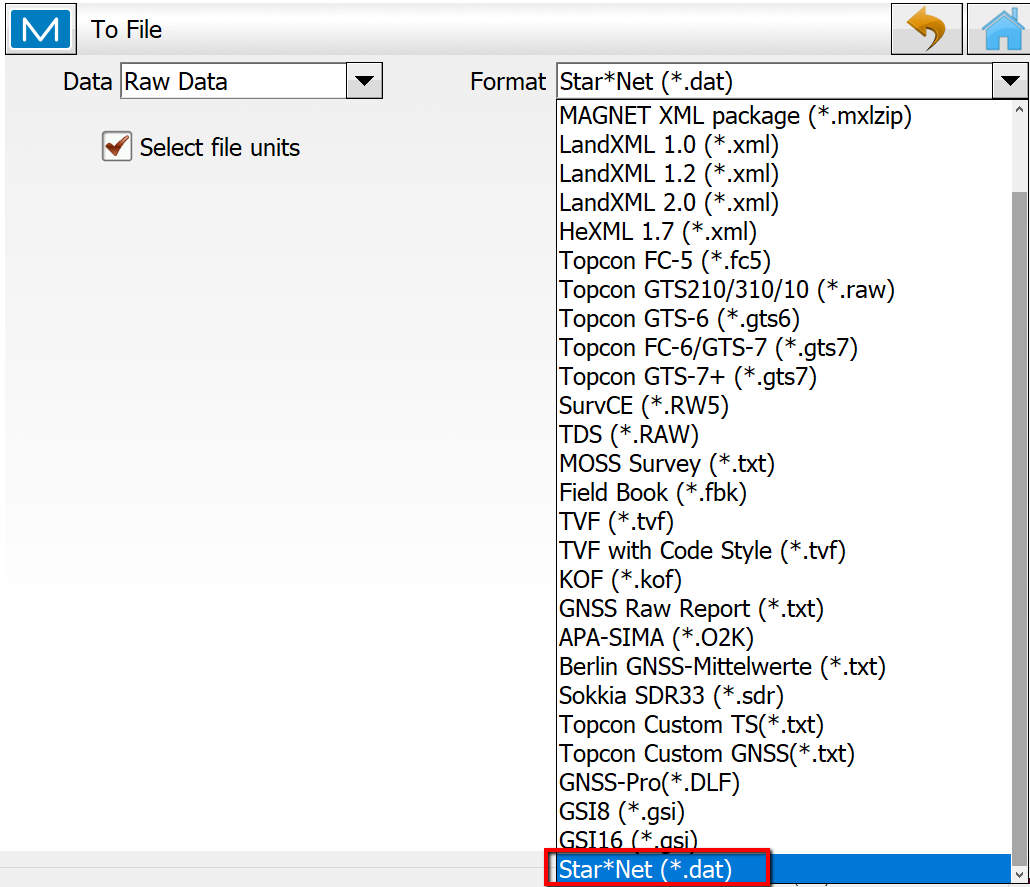Viewport: 1030px width, 887px height.
Task: Select MAGNET XML package (*.mxlzip) format
Action: coord(735,115)
